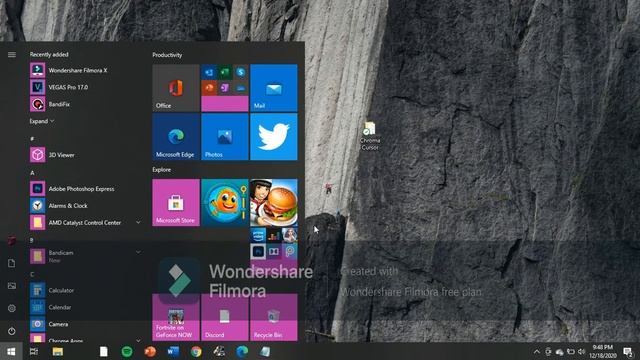Image resolution: width=640 pixels, height=360 pixels.
Task: Open the burger cooking game tile
Action: [x=274, y=202]
